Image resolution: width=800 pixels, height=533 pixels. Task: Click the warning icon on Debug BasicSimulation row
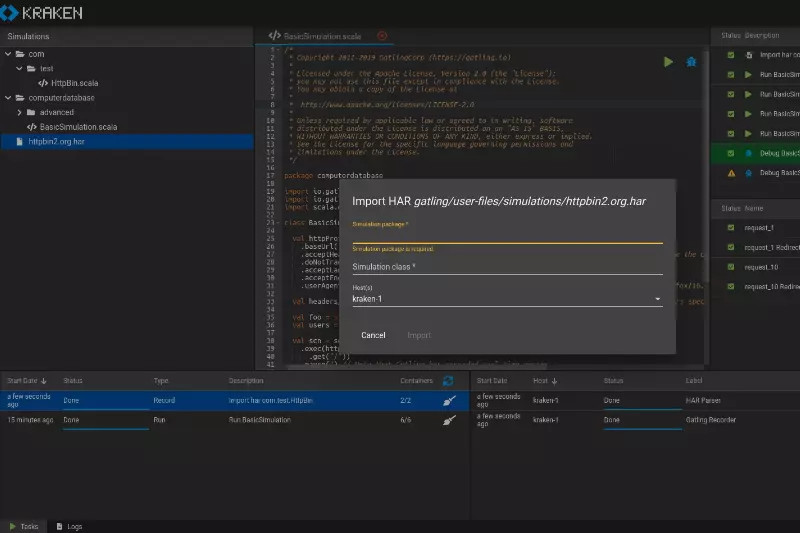[x=731, y=173]
